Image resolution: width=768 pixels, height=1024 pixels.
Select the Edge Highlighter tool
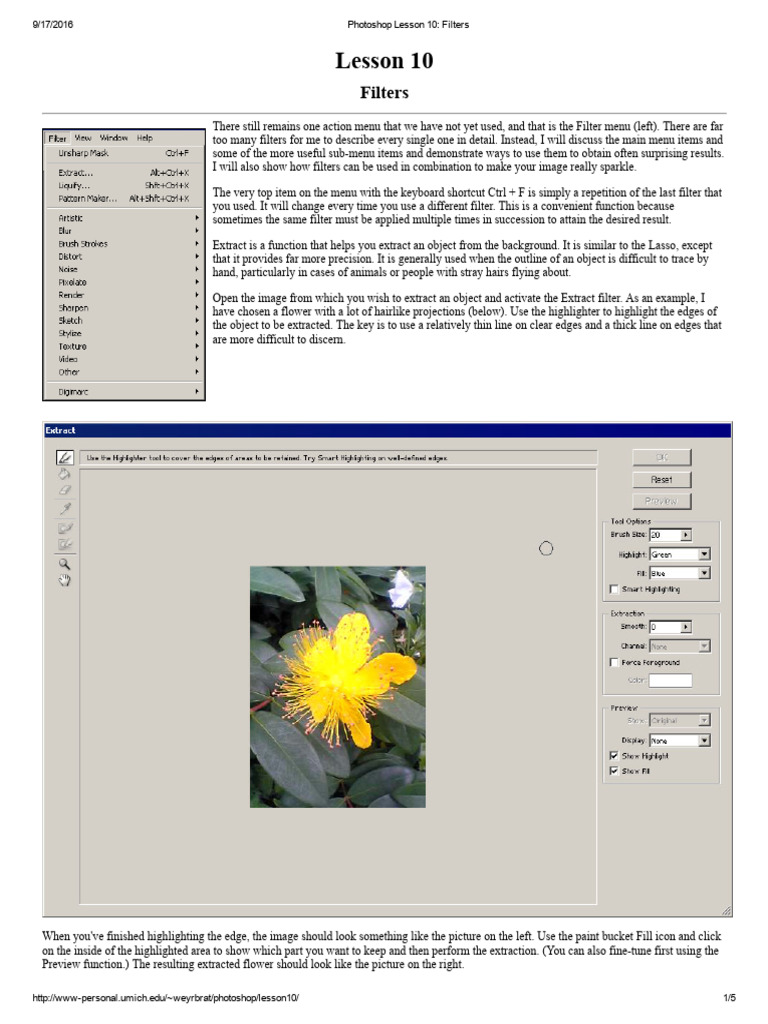pyautogui.click(x=65, y=458)
